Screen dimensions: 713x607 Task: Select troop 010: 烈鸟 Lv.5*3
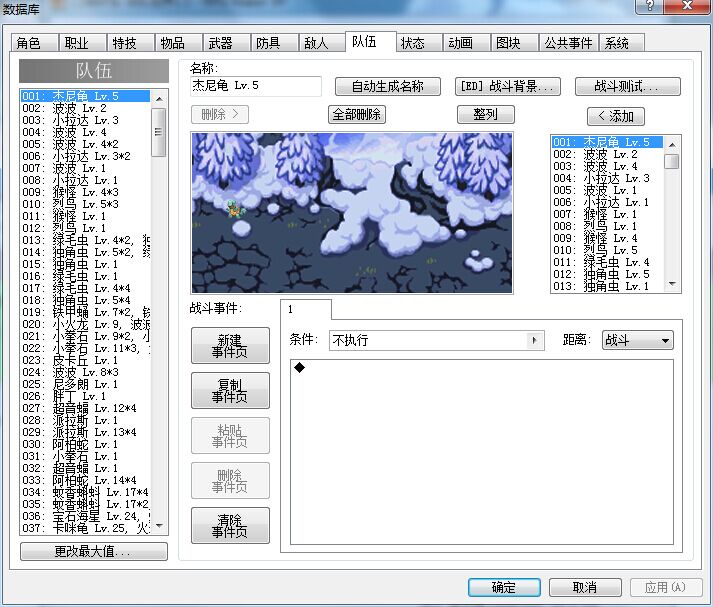(85, 204)
